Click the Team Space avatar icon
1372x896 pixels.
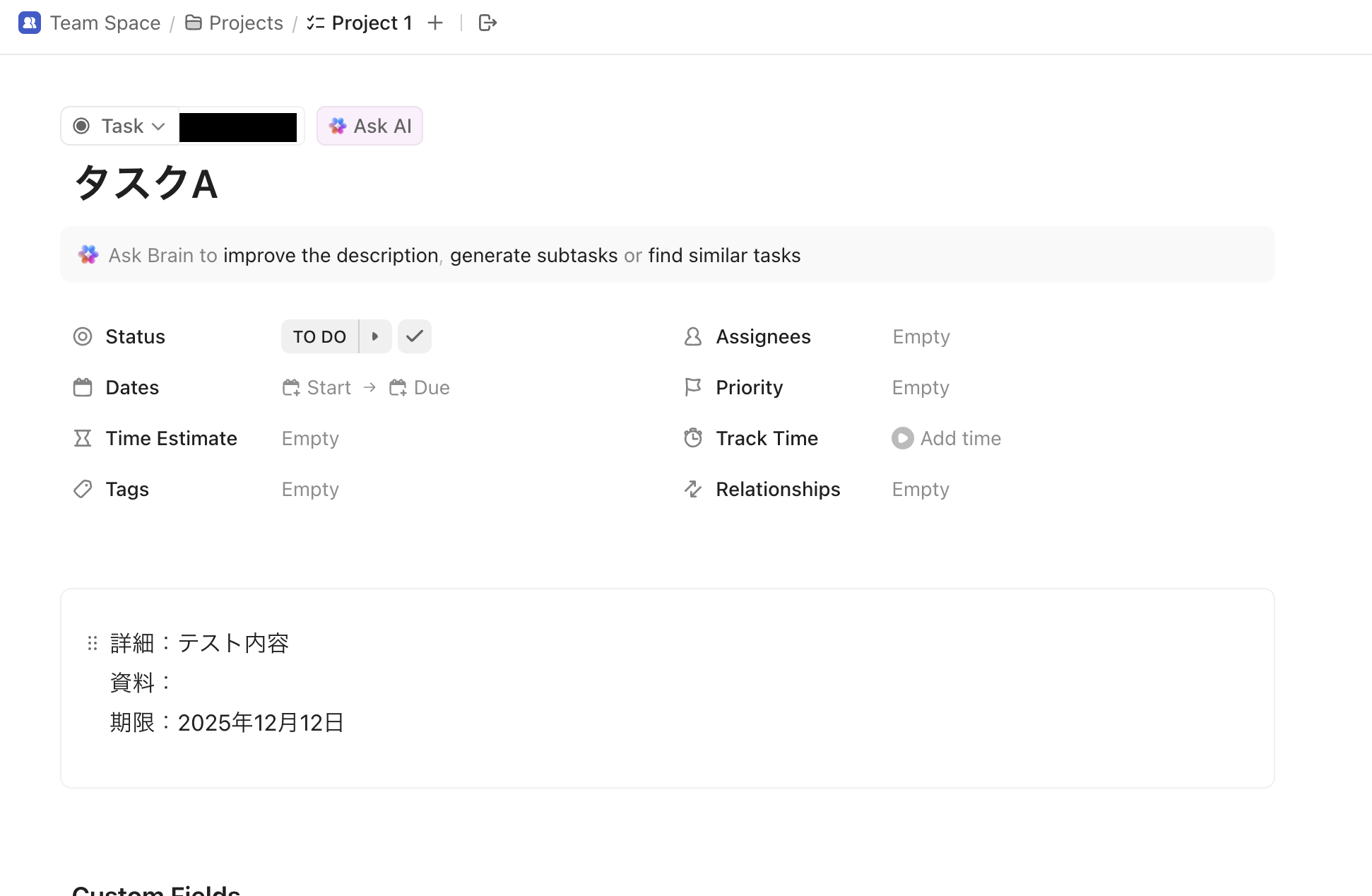(29, 23)
